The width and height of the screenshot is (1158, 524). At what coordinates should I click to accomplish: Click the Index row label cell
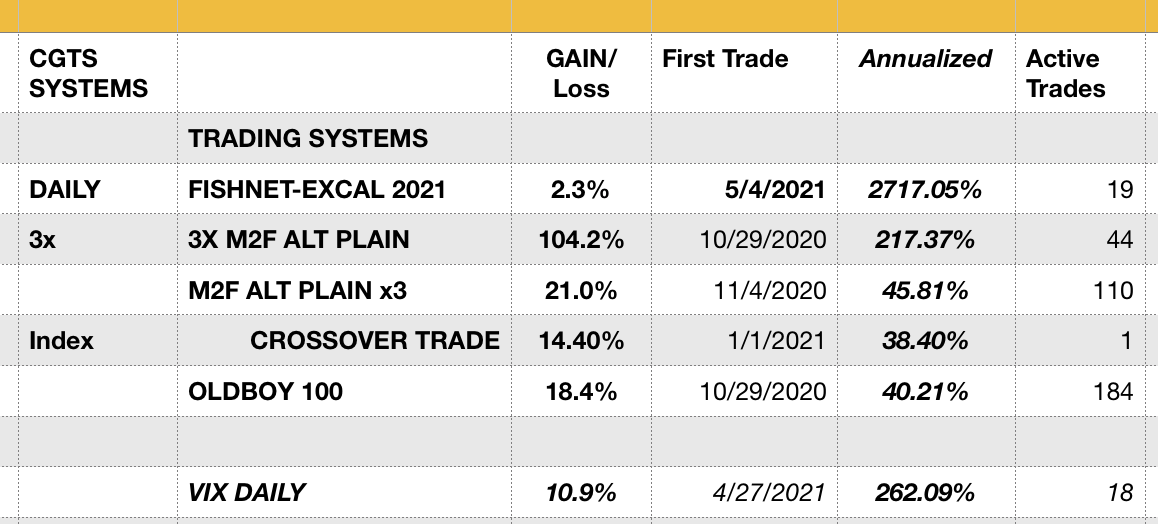62,340
